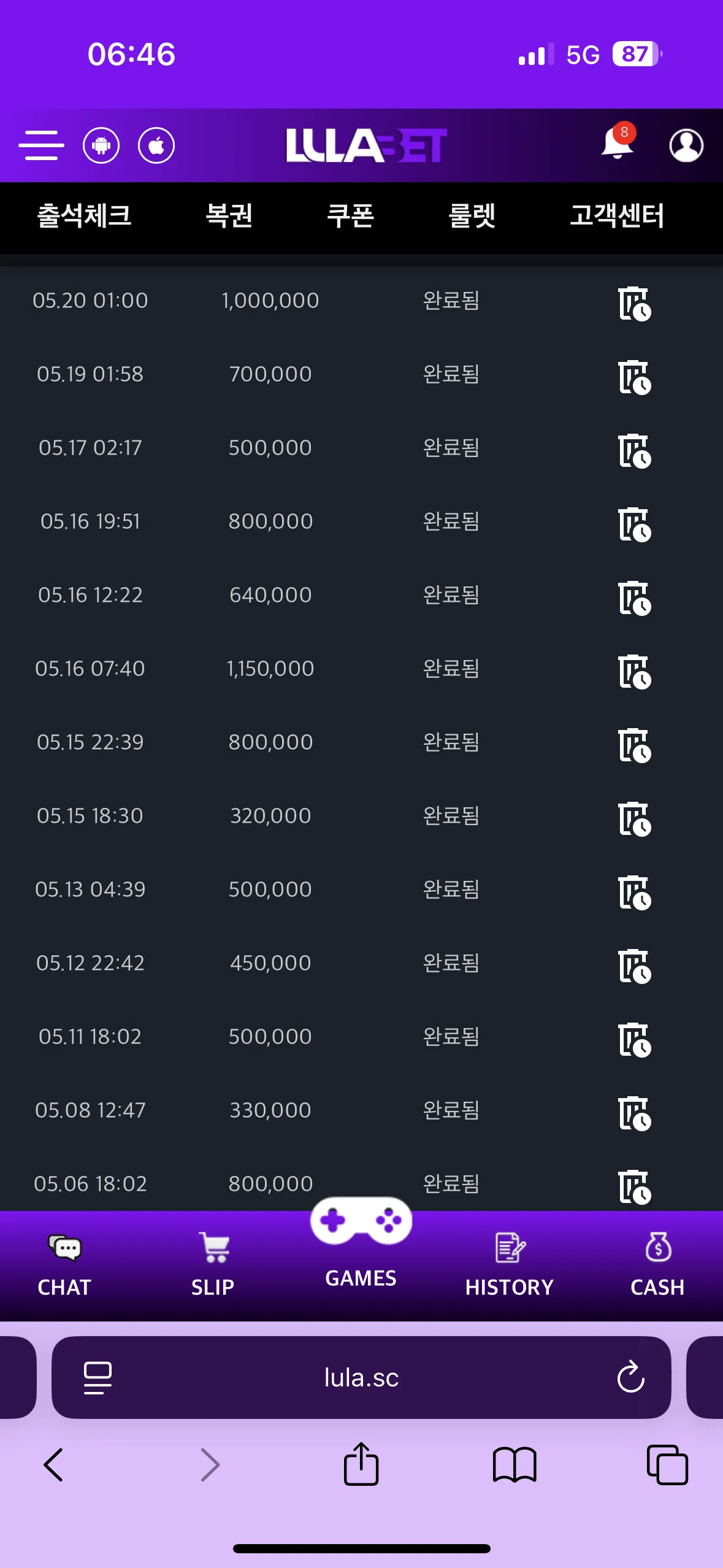Screen dimensions: 723x1568
Task: Open 고객센터 customer center
Action: tap(617, 216)
